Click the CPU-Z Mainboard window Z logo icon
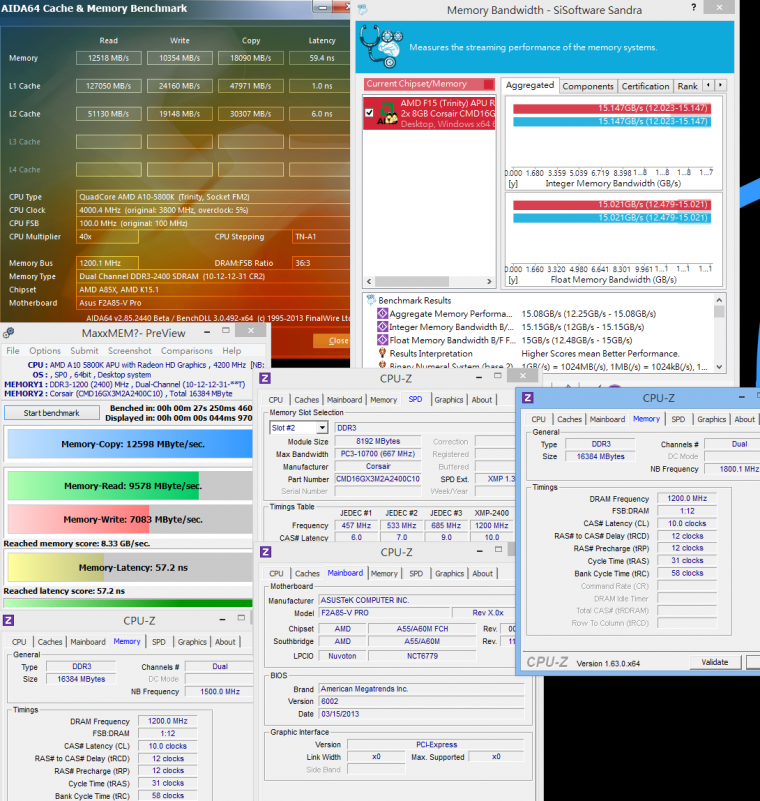Screen dimensions: 760x801 point(266,552)
